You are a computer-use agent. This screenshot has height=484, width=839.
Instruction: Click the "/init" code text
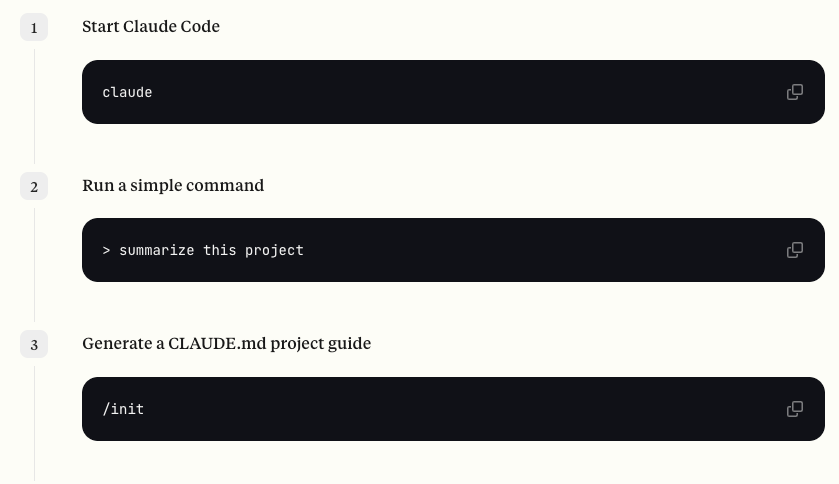(123, 409)
